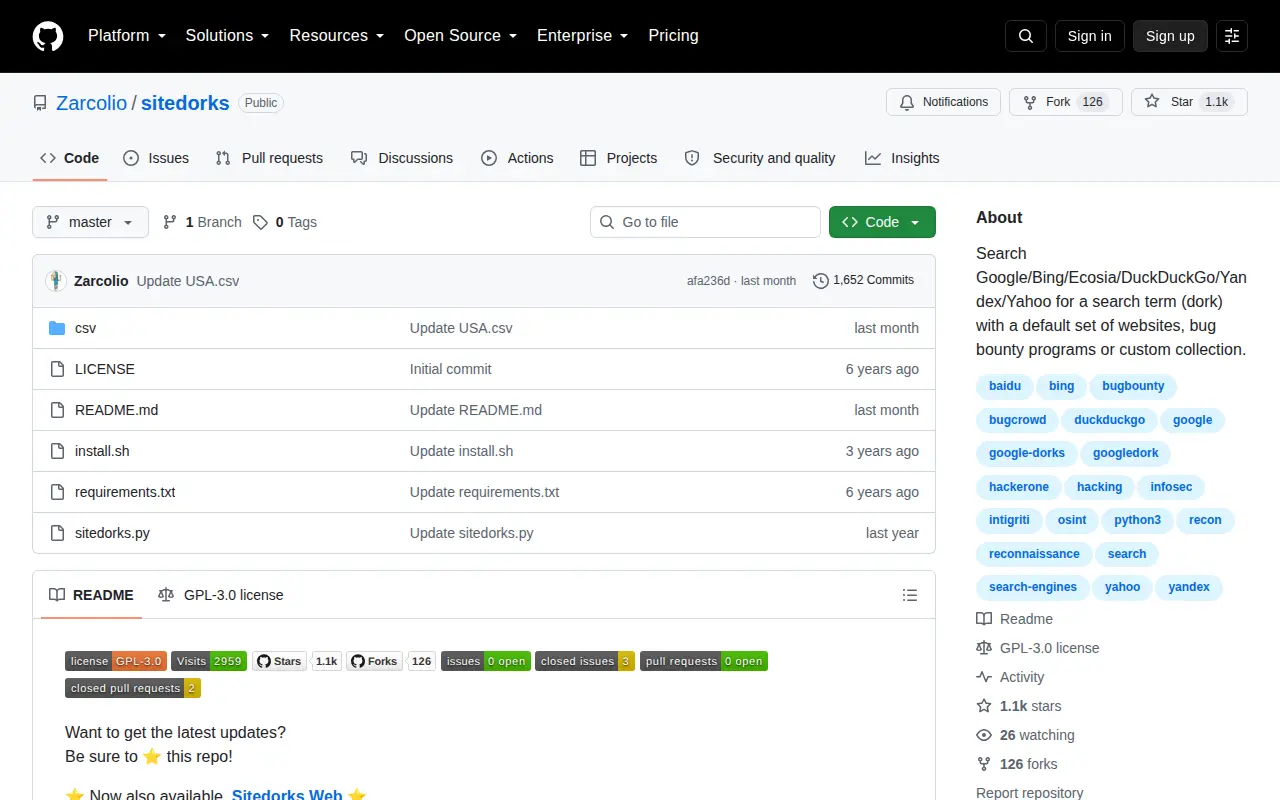
Task: Click the sidebar Activity pulse icon
Action: coord(984,677)
